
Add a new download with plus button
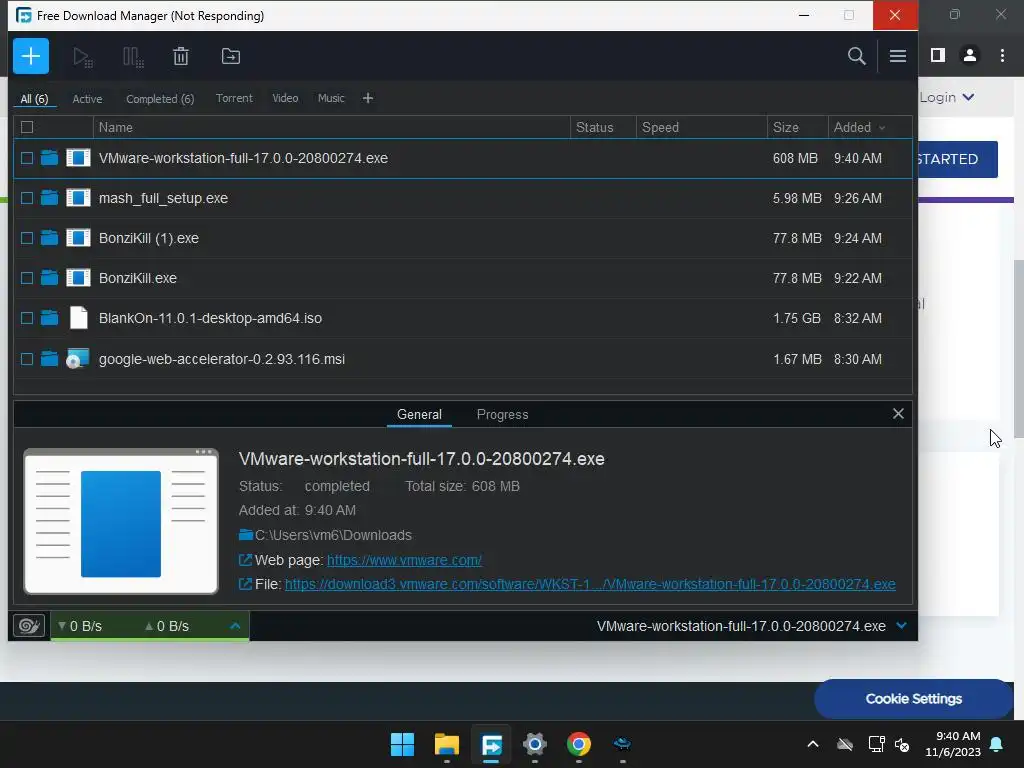[x=31, y=56]
